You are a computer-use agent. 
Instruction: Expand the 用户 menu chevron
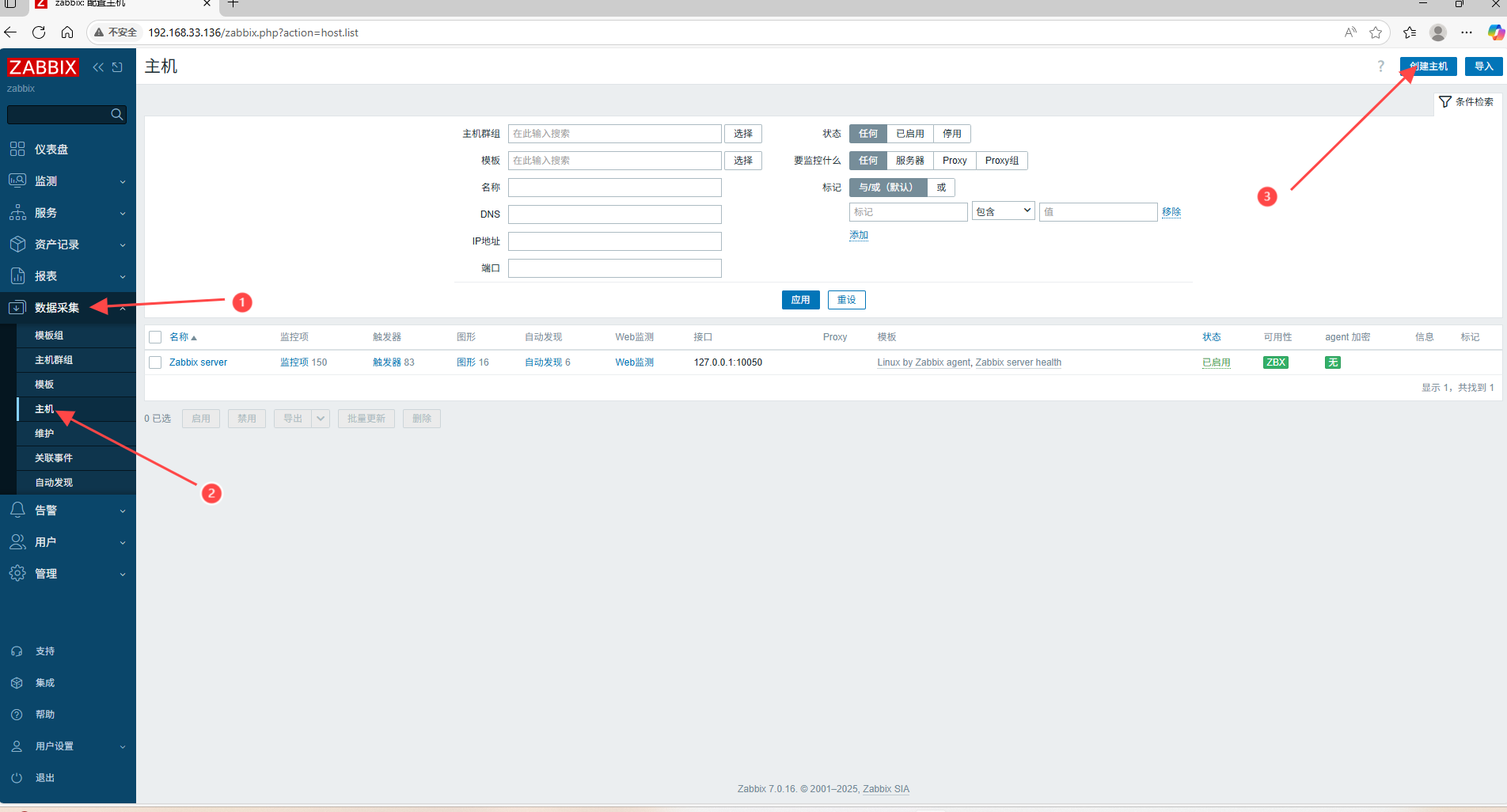123,542
